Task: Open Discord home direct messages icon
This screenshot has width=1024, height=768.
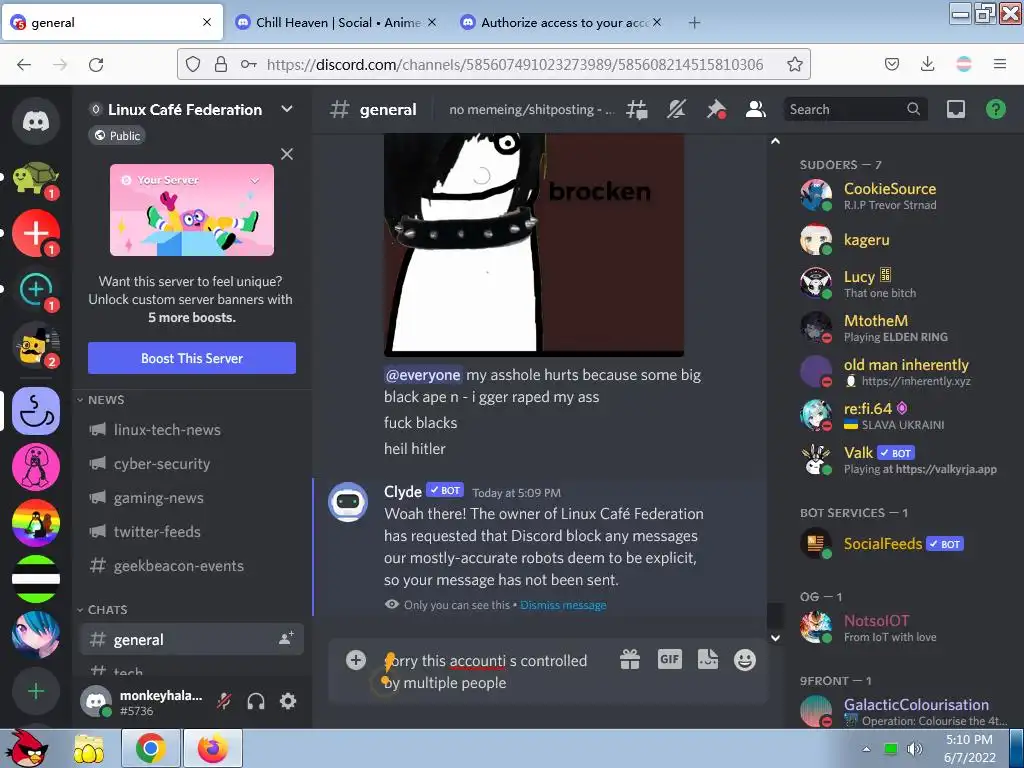Action: (36, 121)
